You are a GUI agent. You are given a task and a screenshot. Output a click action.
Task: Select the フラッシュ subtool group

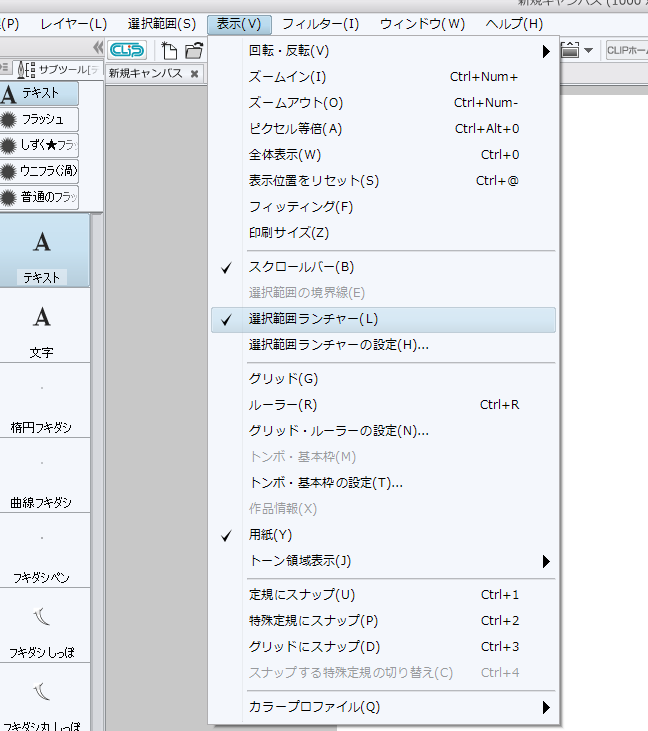pos(39,120)
